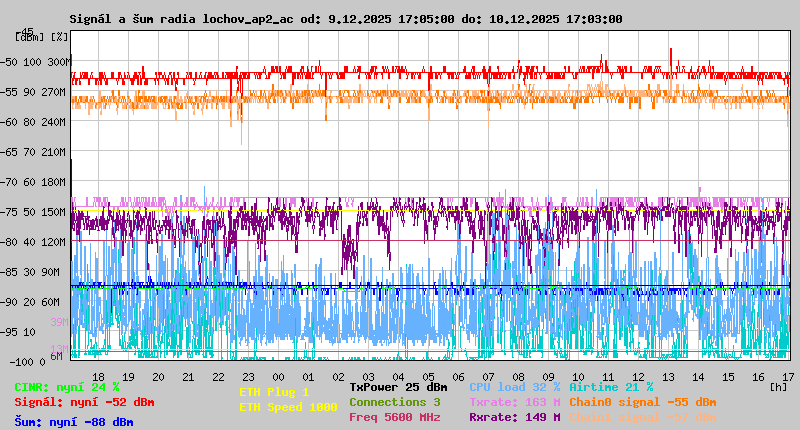The height and width of the screenshot is (430, 800).
Task: Click the CPU load 32 % legend label
Action: click(514, 387)
